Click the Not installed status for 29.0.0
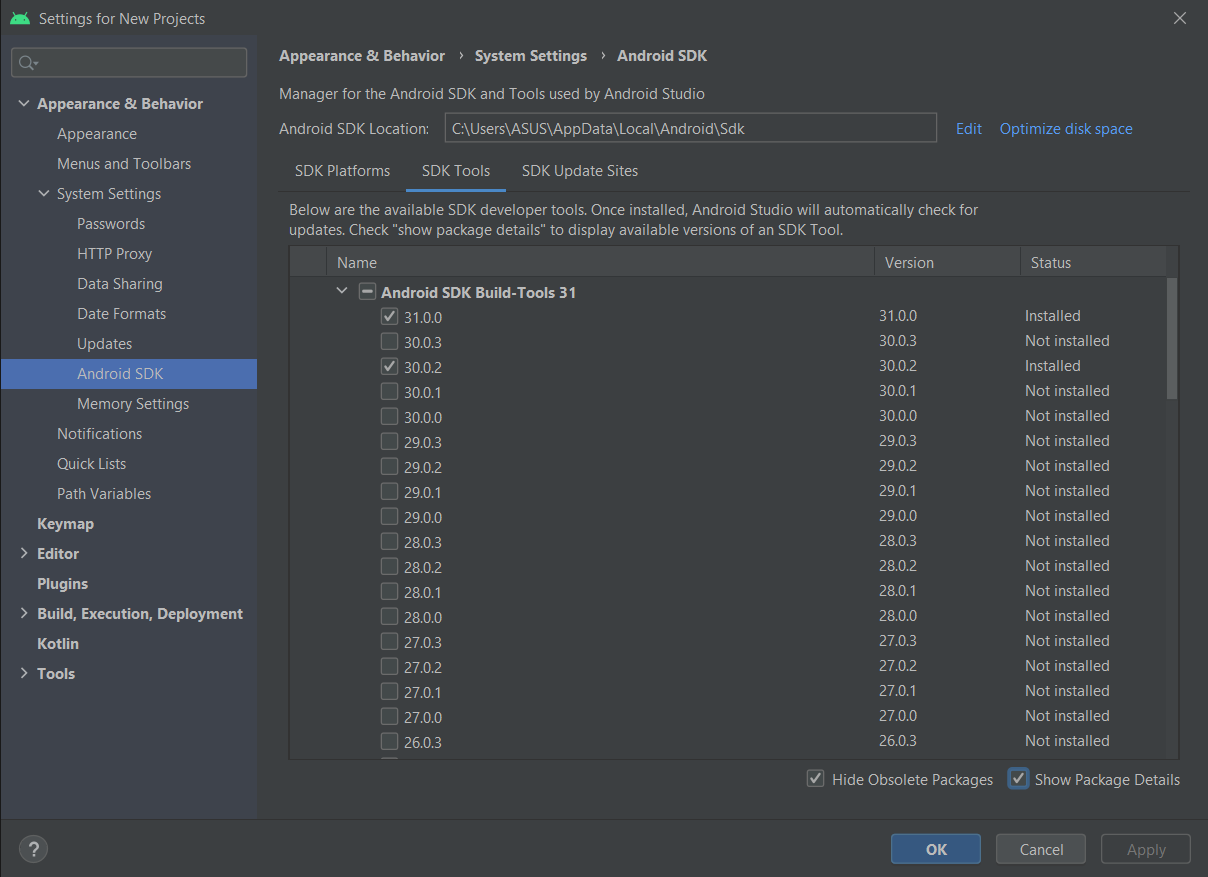This screenshot has height=877, width=1208. pyautogui.click(x=1067, y=516)
